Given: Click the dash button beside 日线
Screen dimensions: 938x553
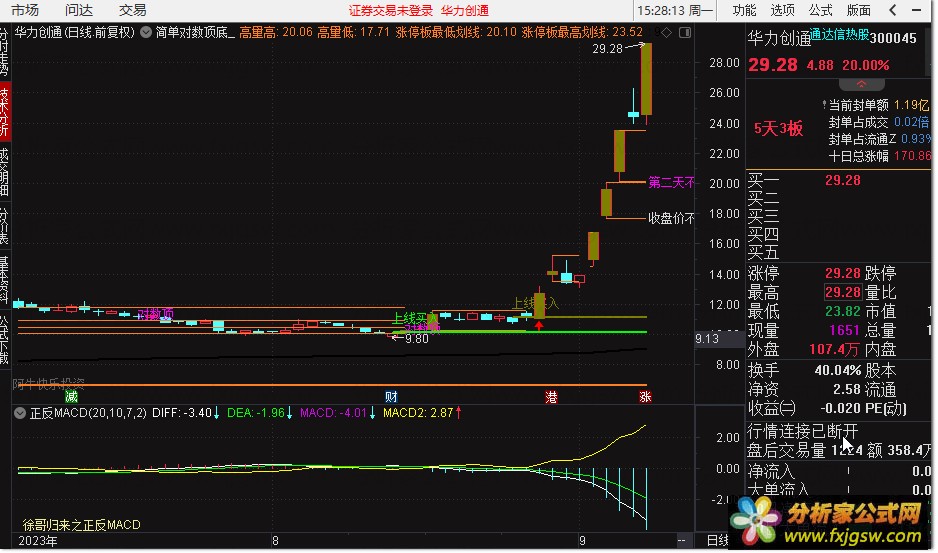Looking at the screenshot, I should click(x=681, y=540).
